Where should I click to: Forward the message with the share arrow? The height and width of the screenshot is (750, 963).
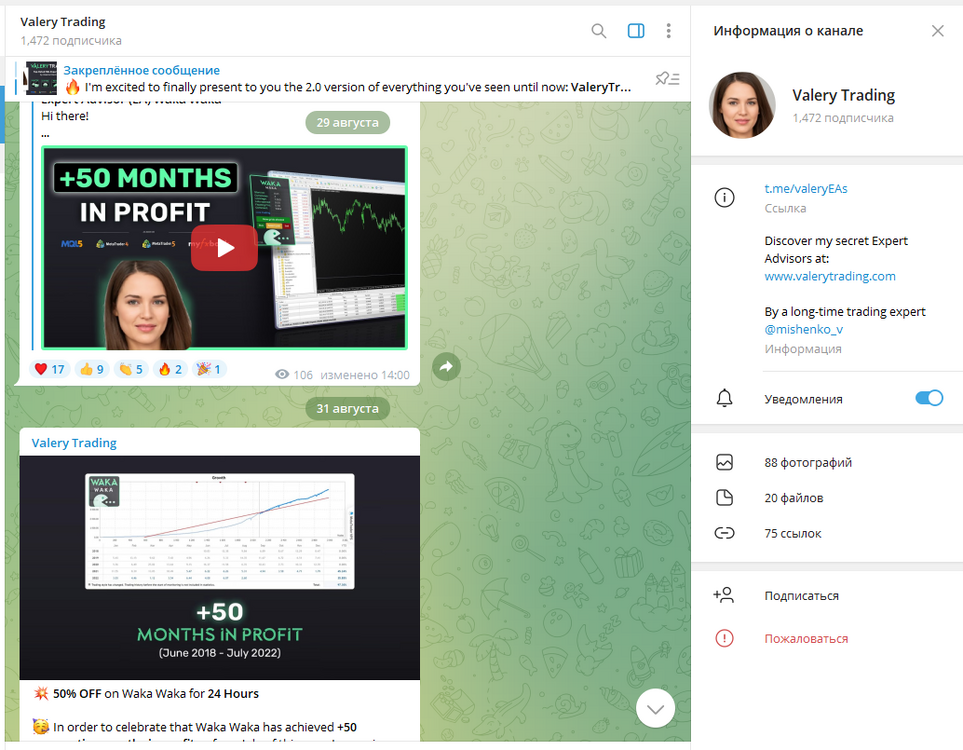(x=446, y=367)
